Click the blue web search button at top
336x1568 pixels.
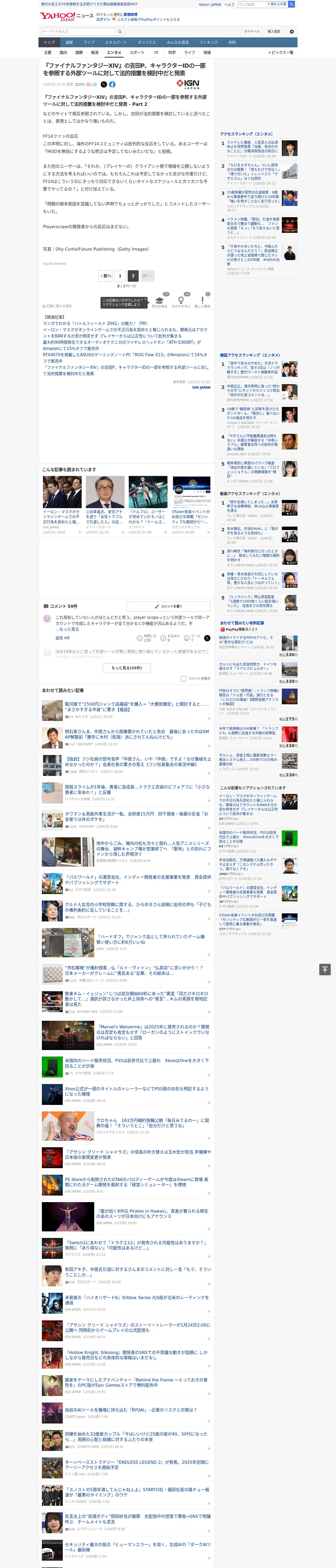pyautogui.click(x=292, y=4)
